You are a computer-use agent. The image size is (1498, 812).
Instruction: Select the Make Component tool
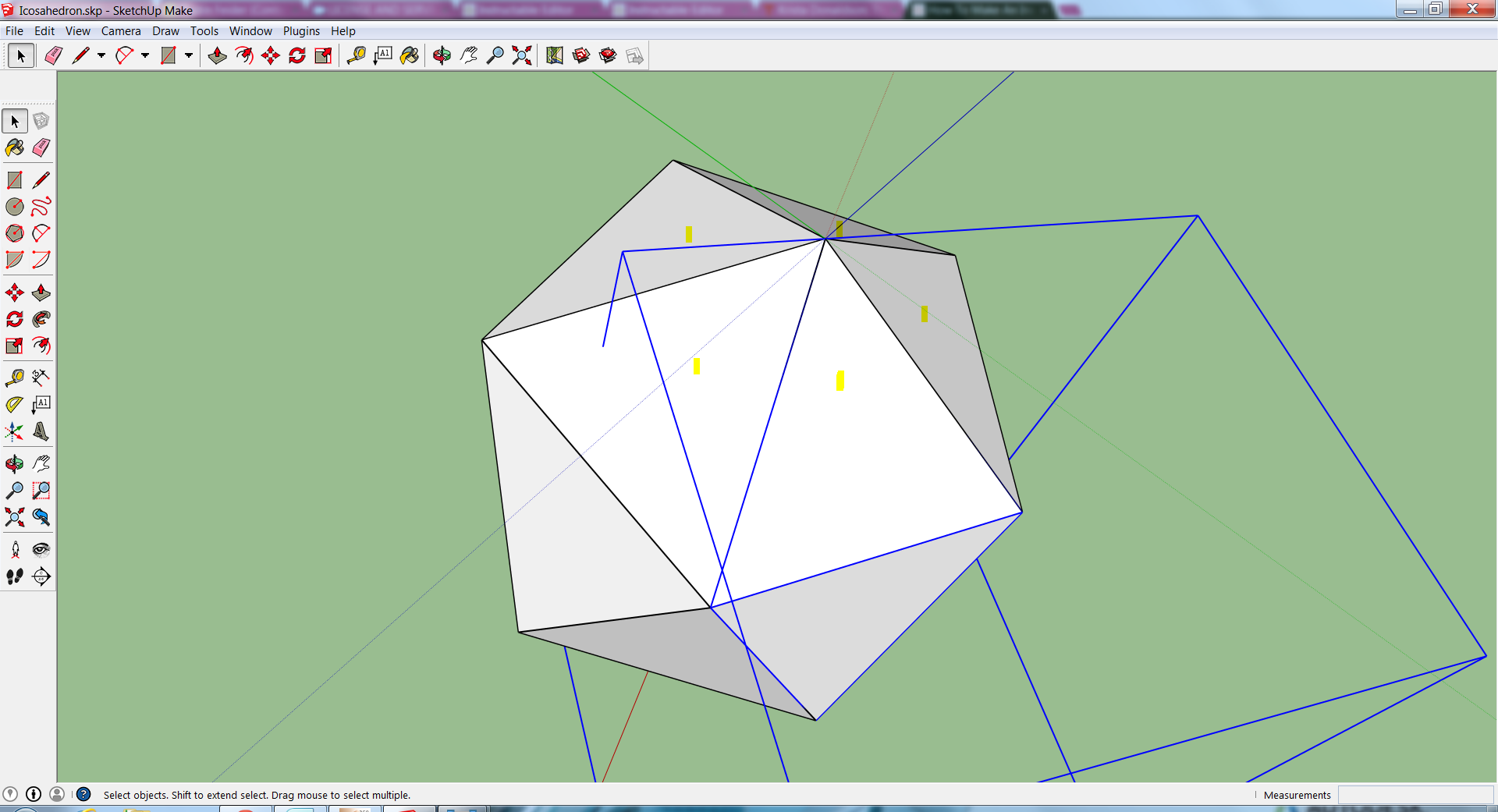click(41, 121)
